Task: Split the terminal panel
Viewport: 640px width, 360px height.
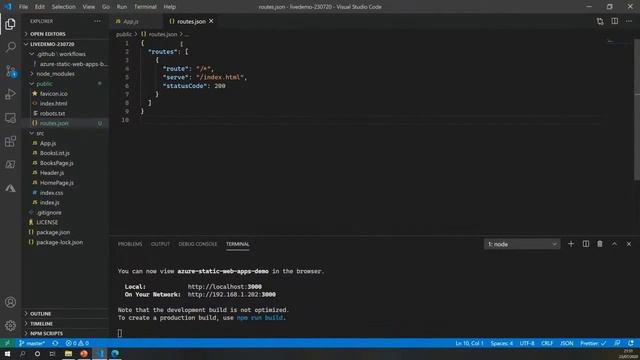Action: tap(585, 244)
